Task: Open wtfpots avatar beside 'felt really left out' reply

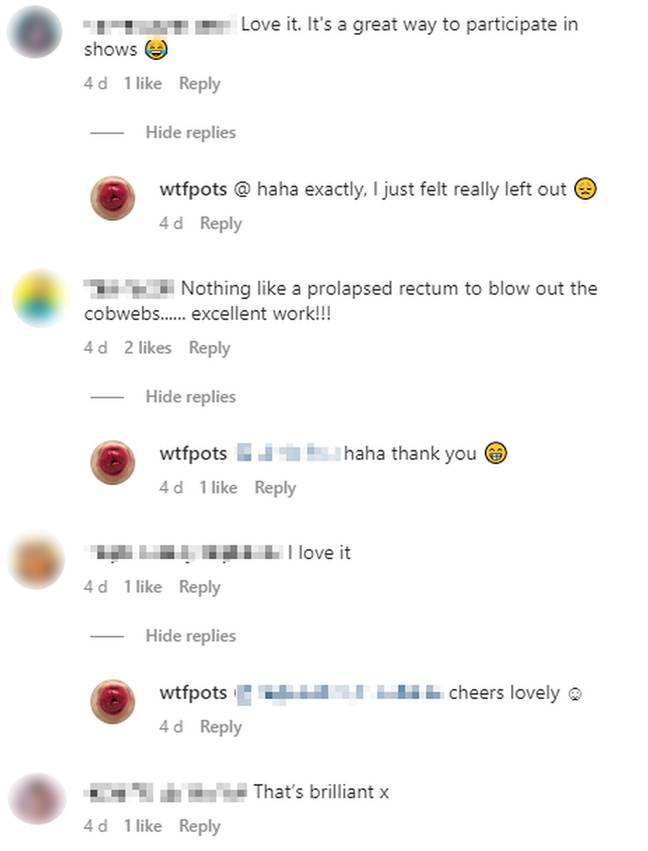Action: (x=112, y=198)
